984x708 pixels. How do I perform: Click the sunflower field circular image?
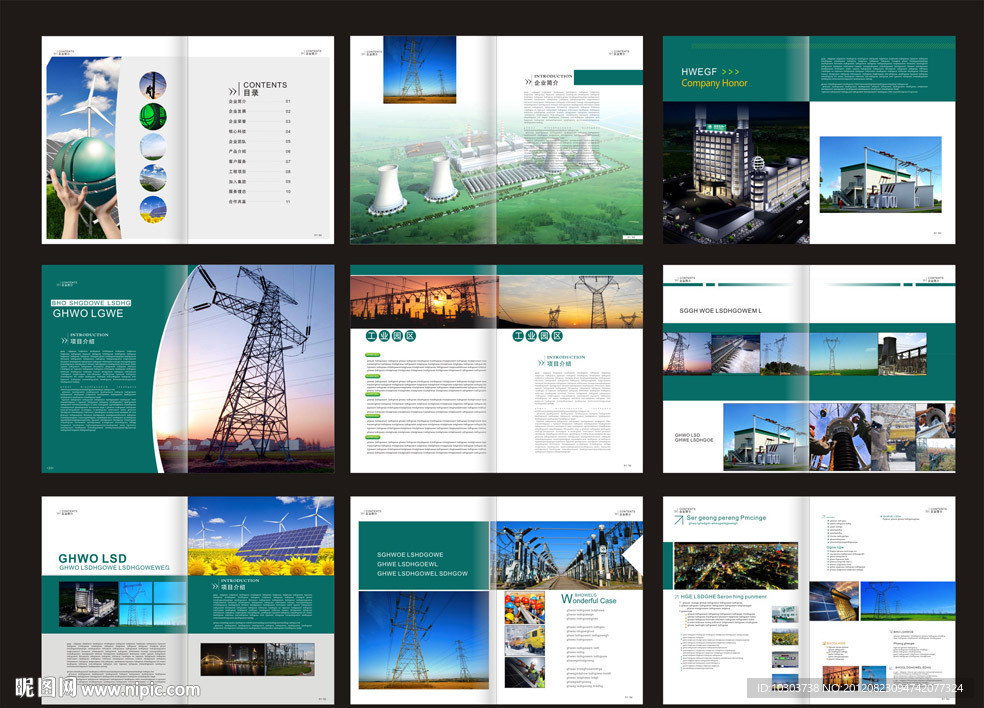point(153,209)
